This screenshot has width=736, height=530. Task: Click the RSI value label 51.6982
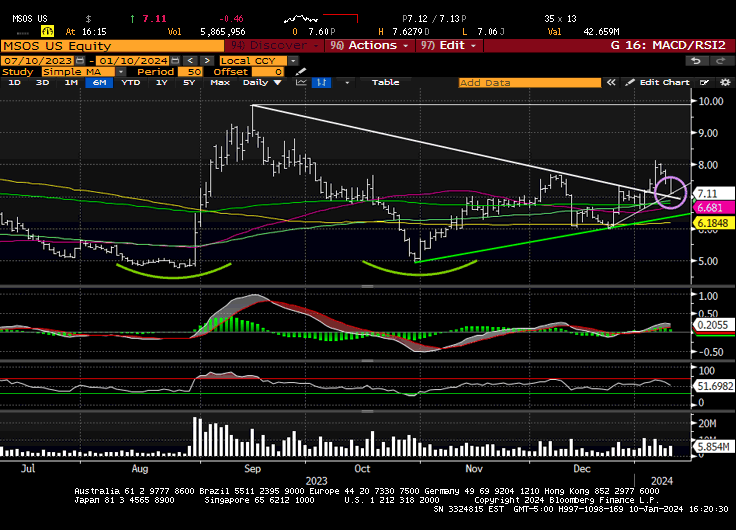[x=715, y=386]
